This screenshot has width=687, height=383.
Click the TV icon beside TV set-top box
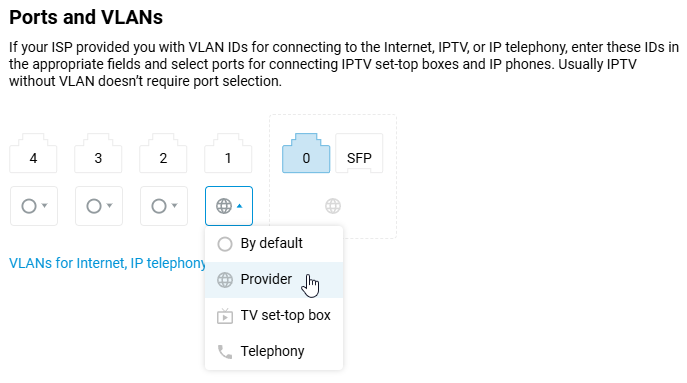225,316
